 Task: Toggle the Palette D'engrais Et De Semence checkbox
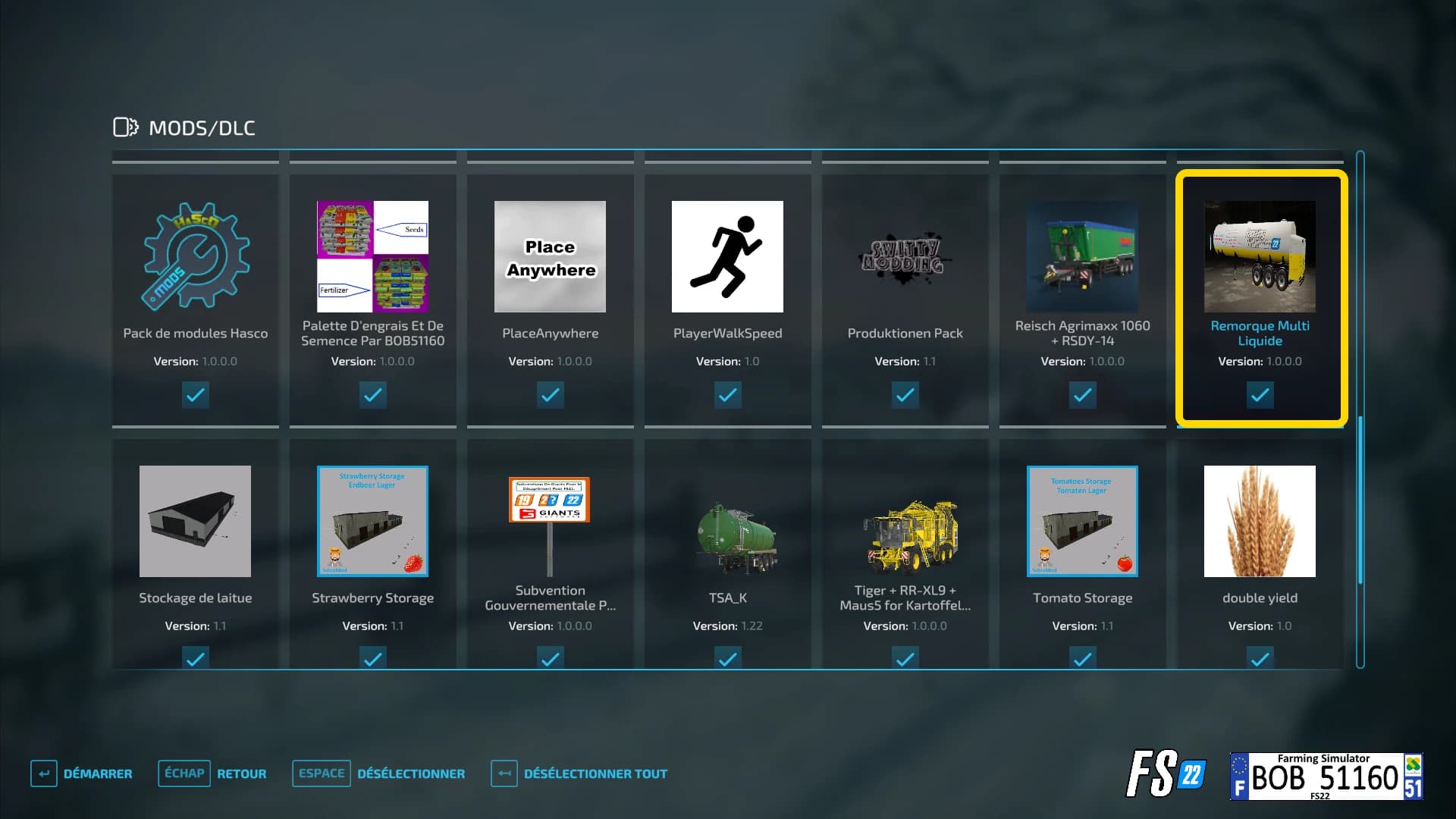click(372, 394)
